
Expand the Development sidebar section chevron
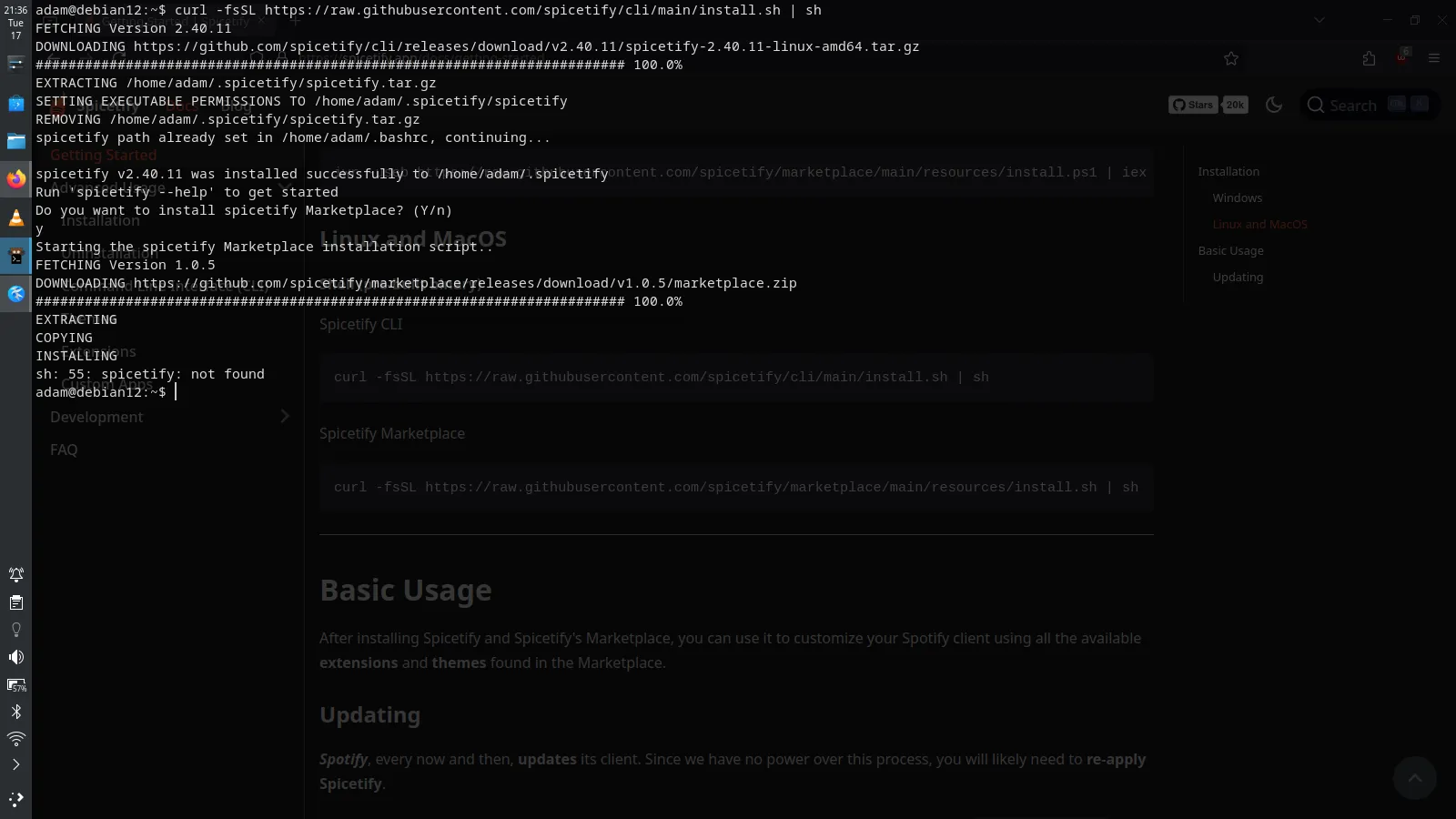[x=285, y=416]
